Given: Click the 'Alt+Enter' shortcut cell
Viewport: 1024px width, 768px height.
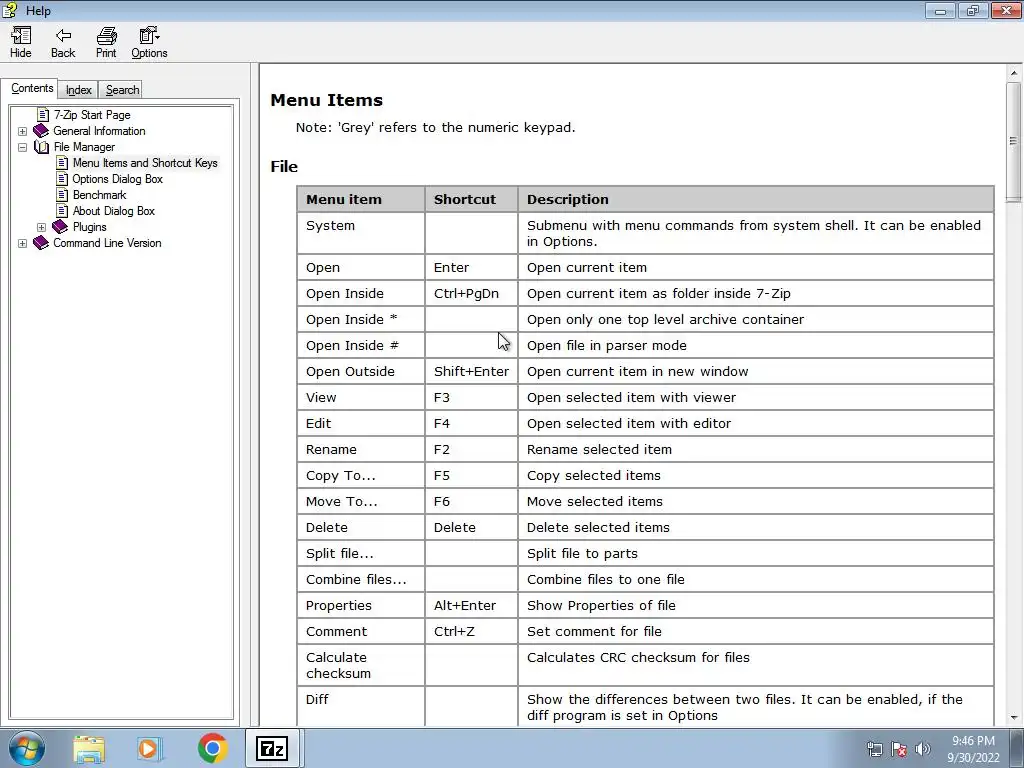Looking at the screenshot, I should pyautogui.click(x=471, y=605).
